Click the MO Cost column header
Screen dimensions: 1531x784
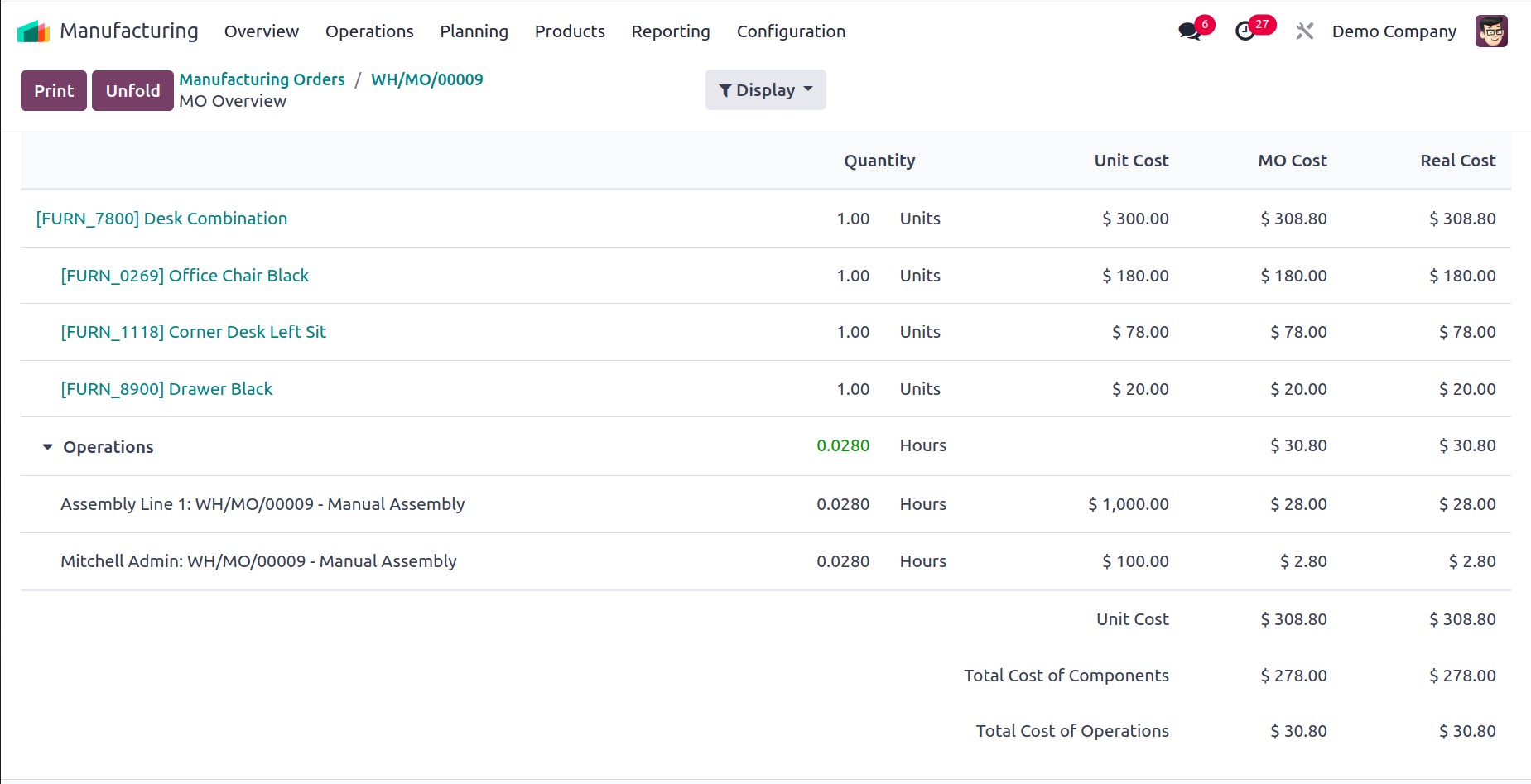point(1292,161)
